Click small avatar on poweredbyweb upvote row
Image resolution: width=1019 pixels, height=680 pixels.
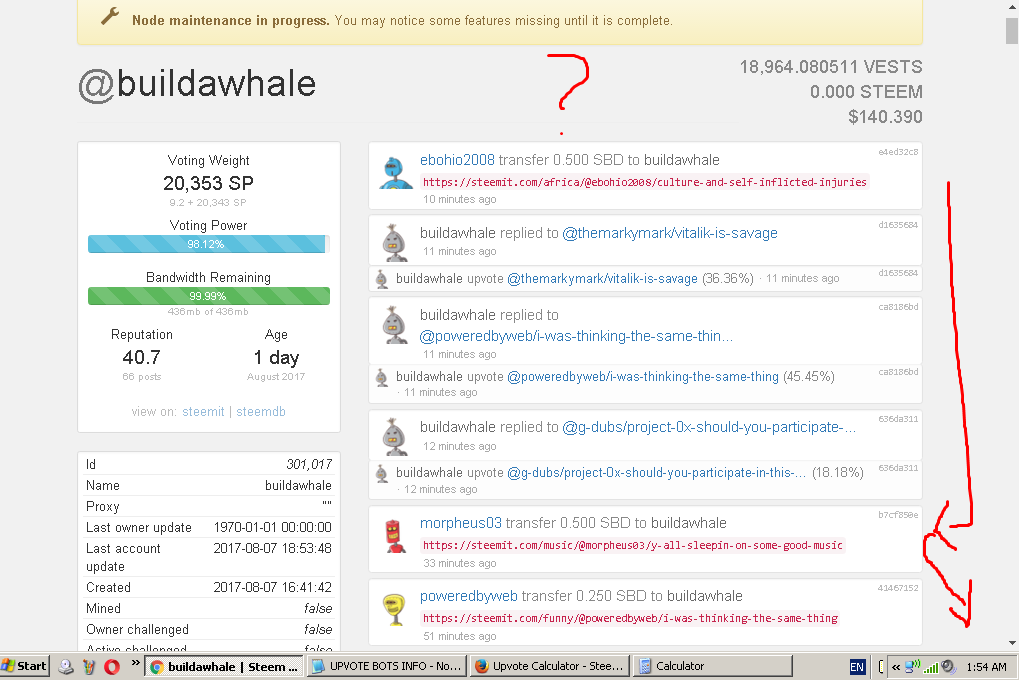click(382, 377)
